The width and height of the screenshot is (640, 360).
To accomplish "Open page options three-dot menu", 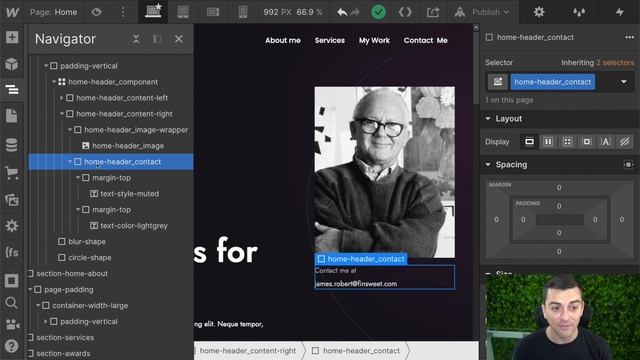I will tap(123, 12).
